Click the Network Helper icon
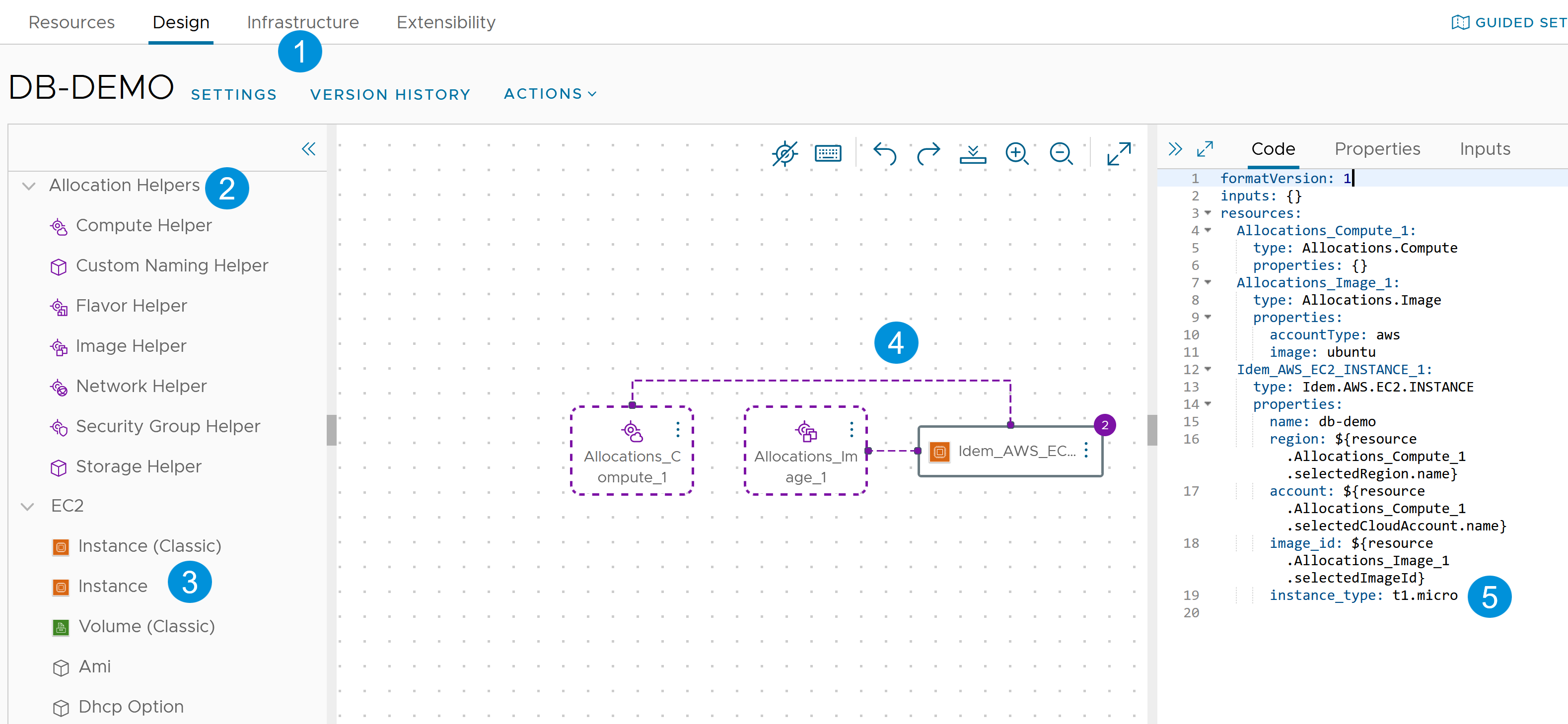The image size is (1568, 724). point(58,386)
